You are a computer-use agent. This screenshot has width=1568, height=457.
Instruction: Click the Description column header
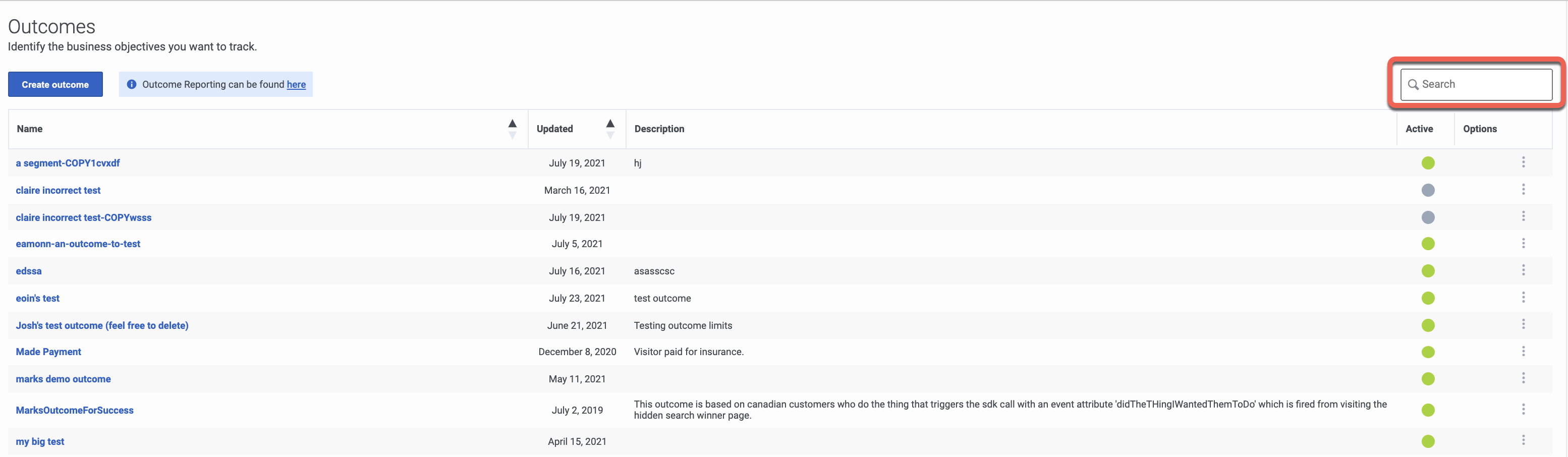[659, 129]
